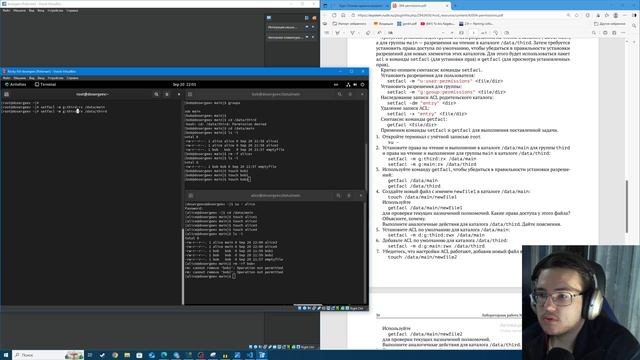Viewport: 640px width, 360px height.
Task: Open Task View on the taskbar
Action: click(90, 355)
